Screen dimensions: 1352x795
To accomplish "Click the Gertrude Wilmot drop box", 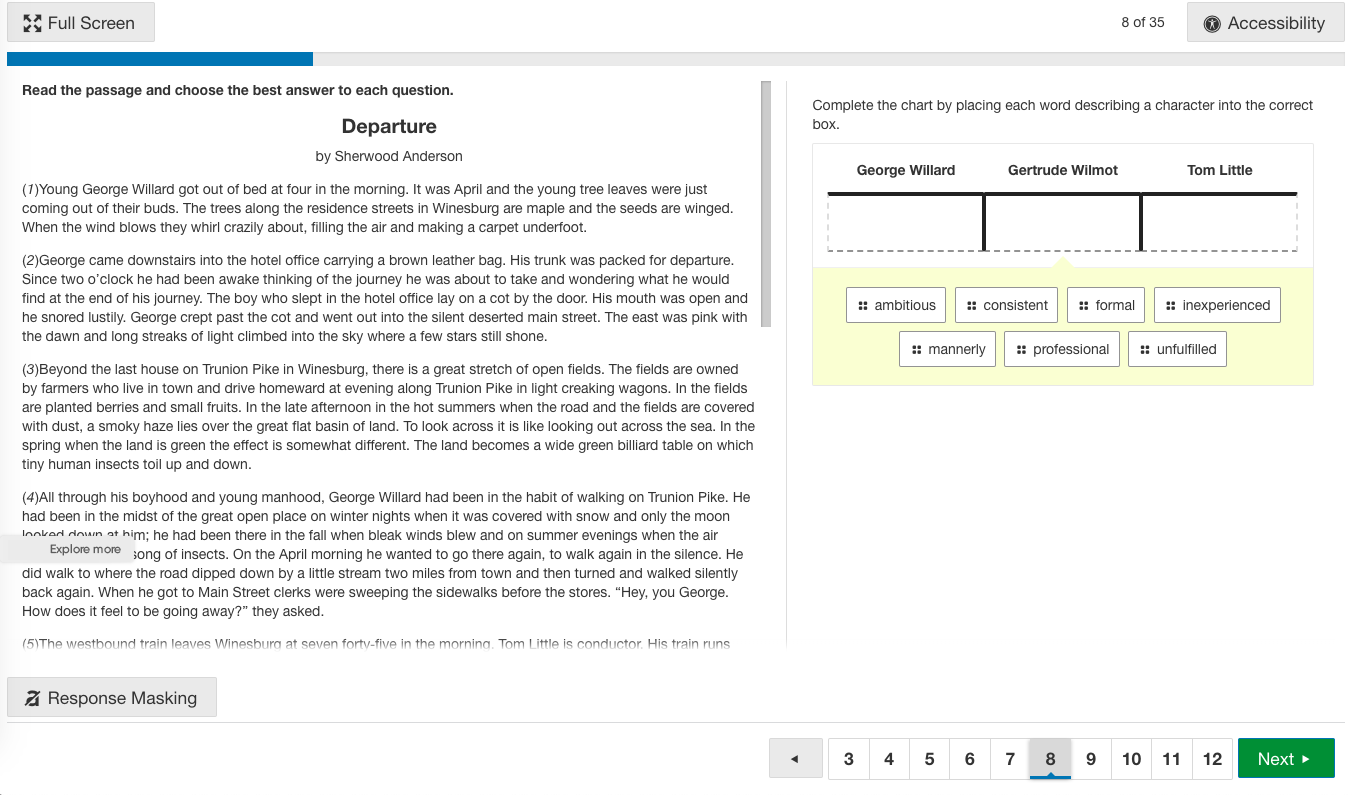I will [1063, 222].
